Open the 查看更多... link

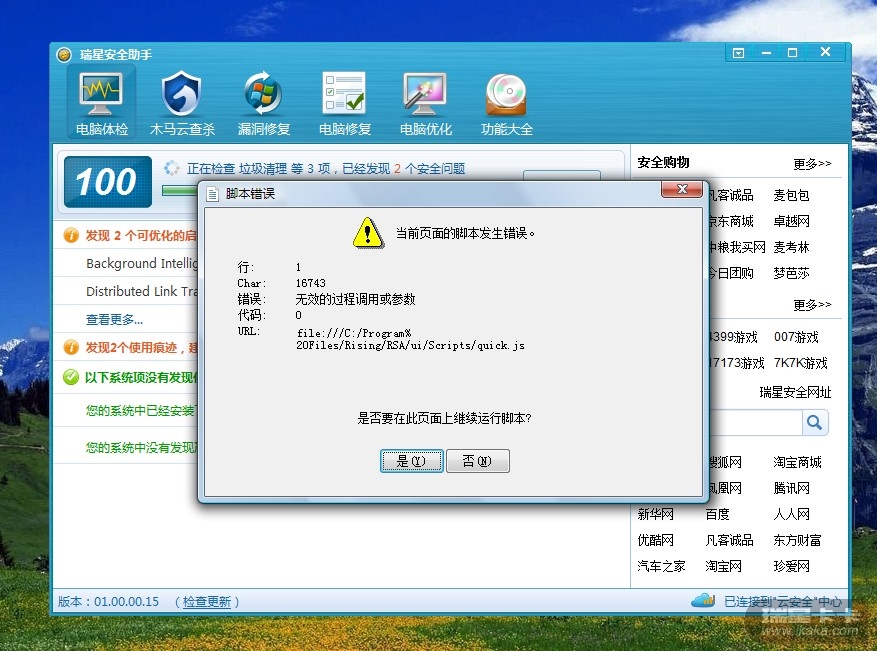tap(114, 319)
